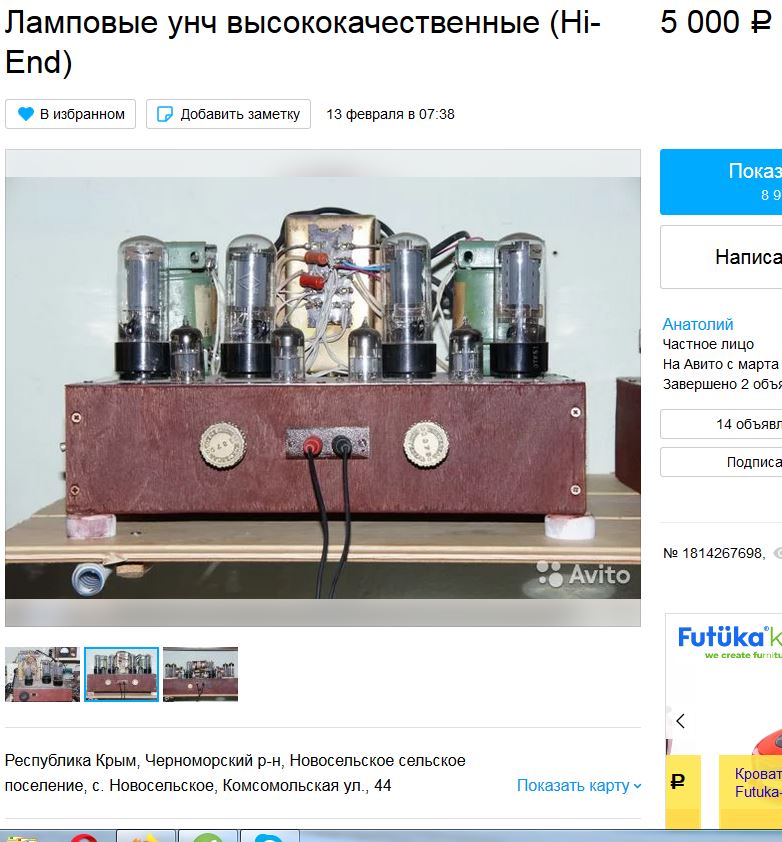Click the left arrow in the Futuka ad
The height and width of the screenshot is (842, 782).
680,721
